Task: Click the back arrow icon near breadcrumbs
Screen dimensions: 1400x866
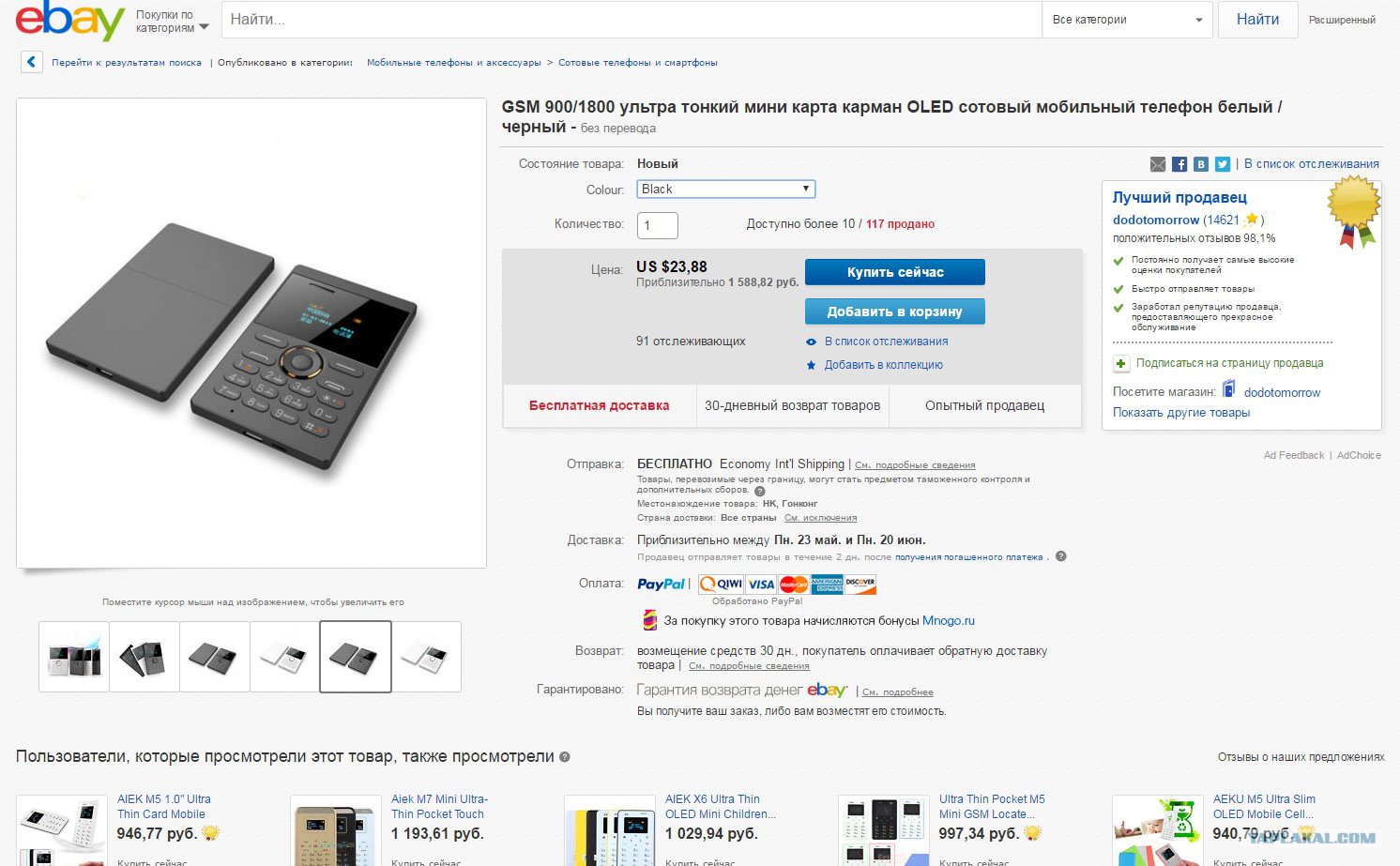Action: click(31, 63)
